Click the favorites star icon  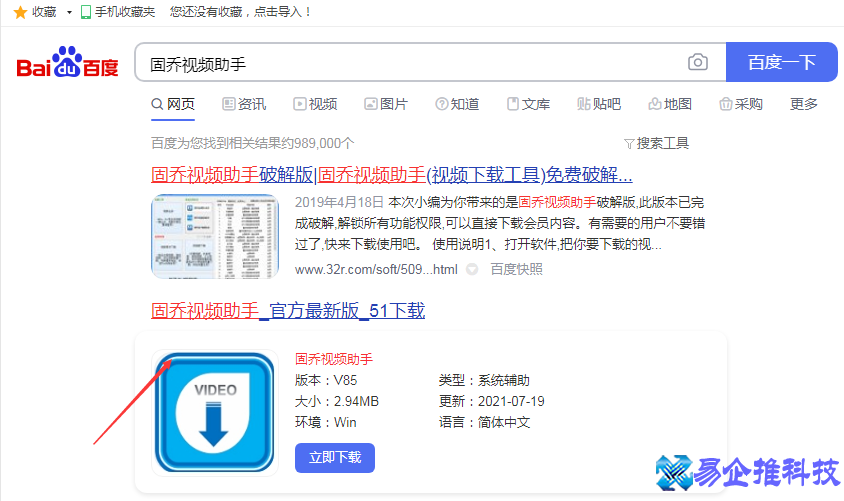pyautogui.click(x=20, y=12)
